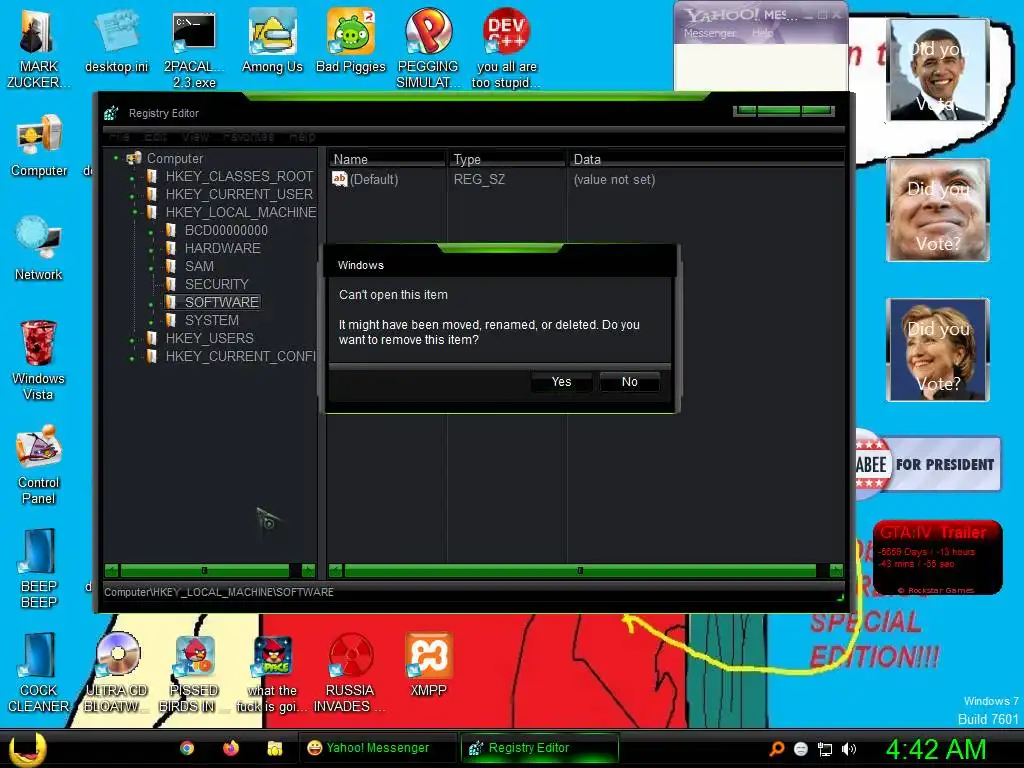Open the Help menu in Registry Editor
This screenshot has height=768, width=1024.
pos(302,136)
